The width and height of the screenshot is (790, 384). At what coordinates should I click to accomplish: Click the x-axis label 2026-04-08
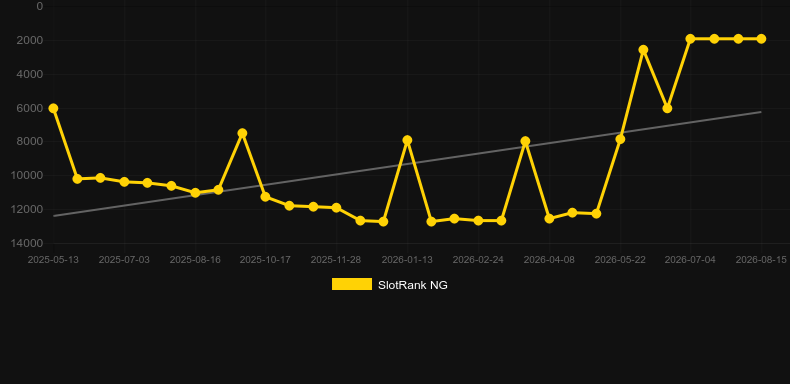click(x=549, y=260)
